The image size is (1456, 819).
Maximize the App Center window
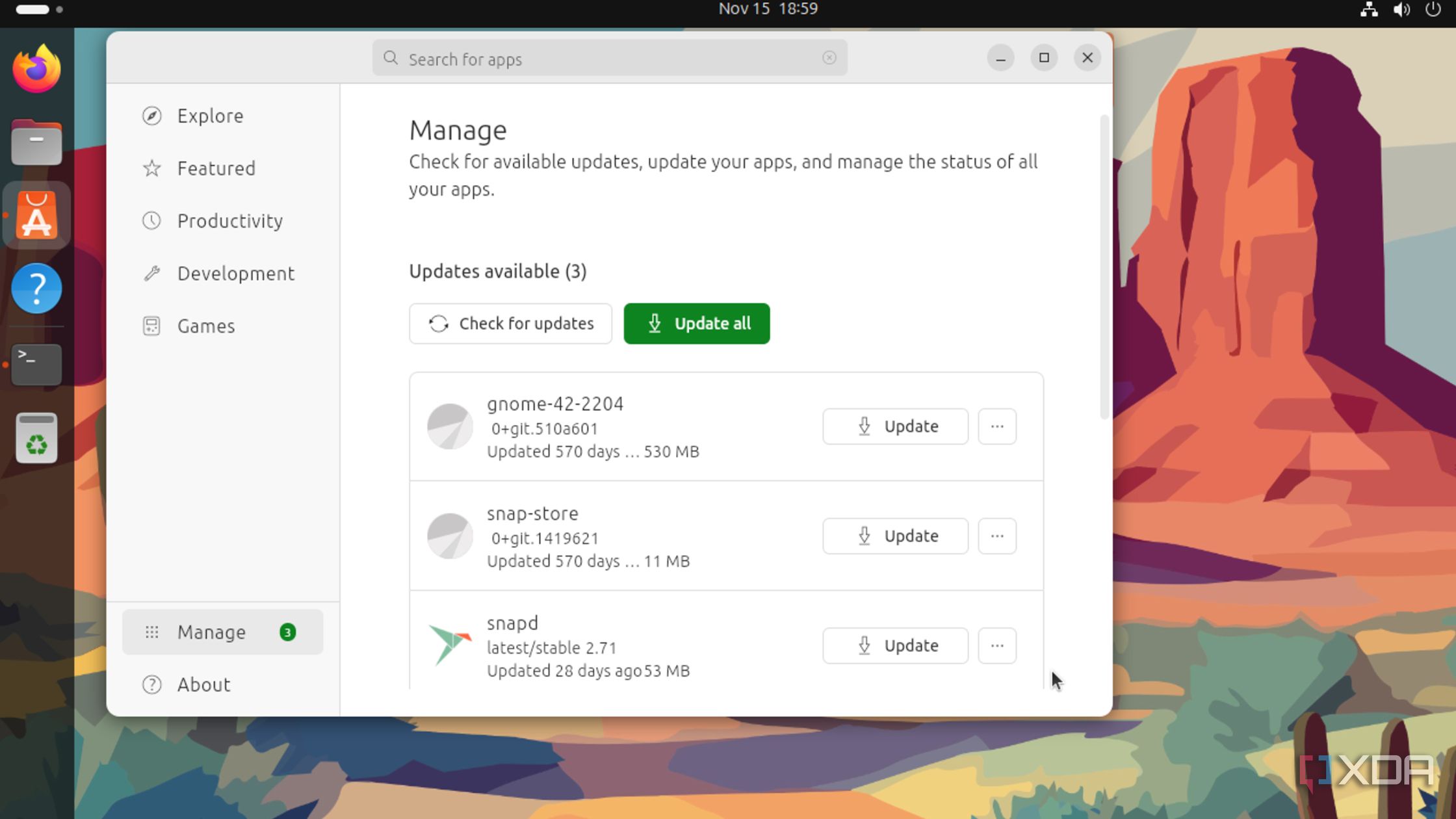tap(1044, 58)
